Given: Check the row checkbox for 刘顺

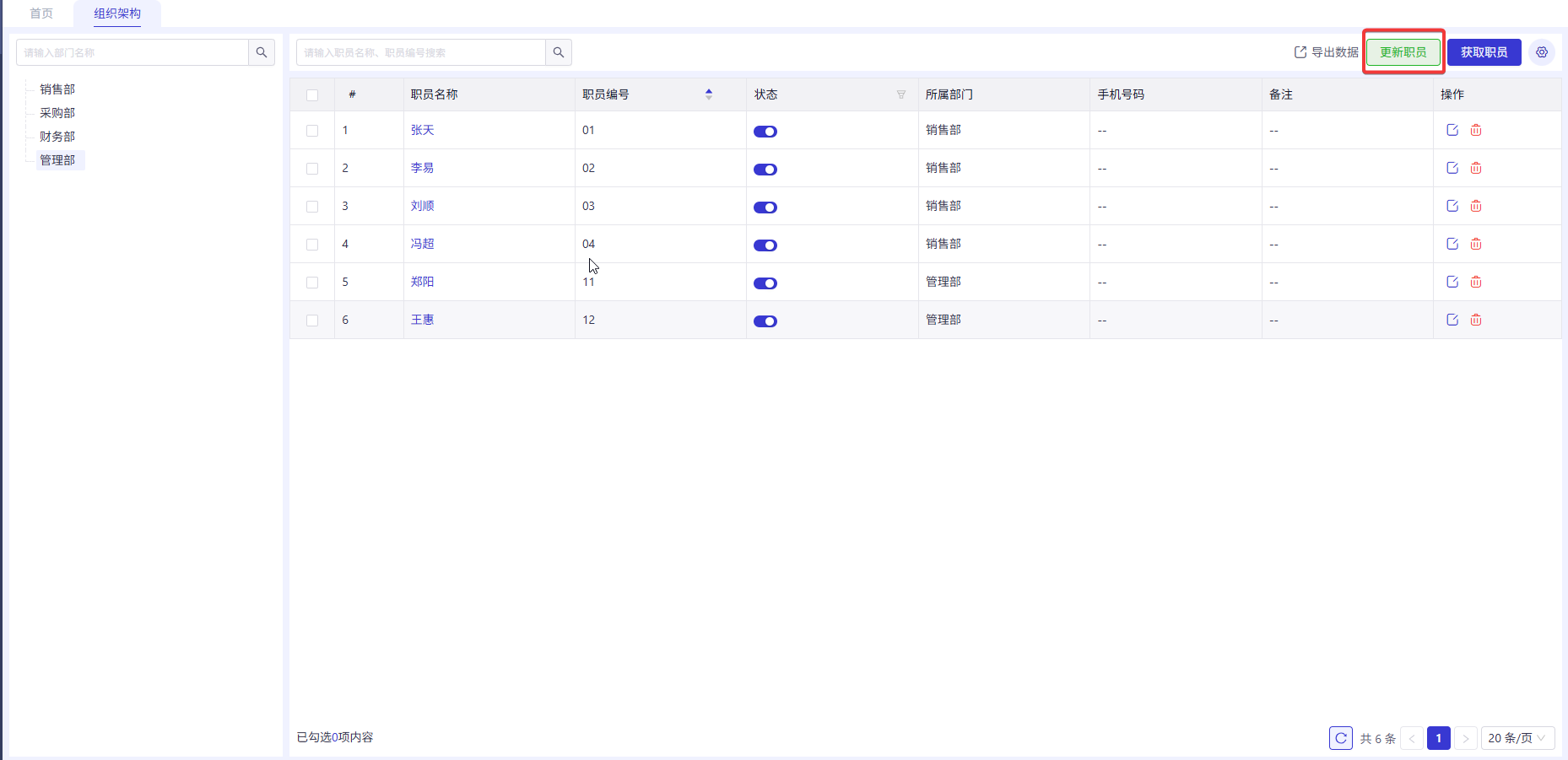Looking at the screenshot, I should point(312,207).
